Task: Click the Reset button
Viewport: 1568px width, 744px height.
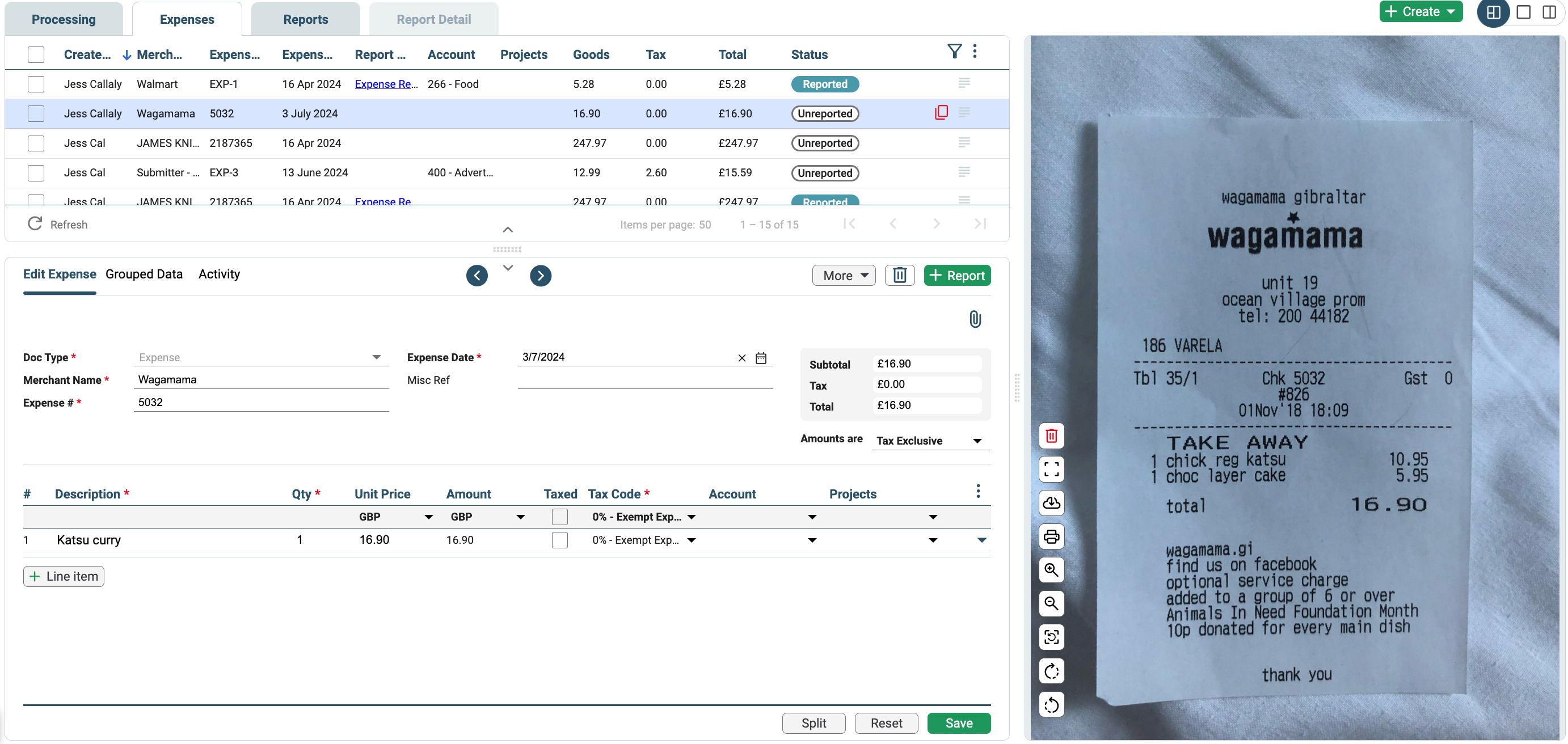Action: coord(886,724)
